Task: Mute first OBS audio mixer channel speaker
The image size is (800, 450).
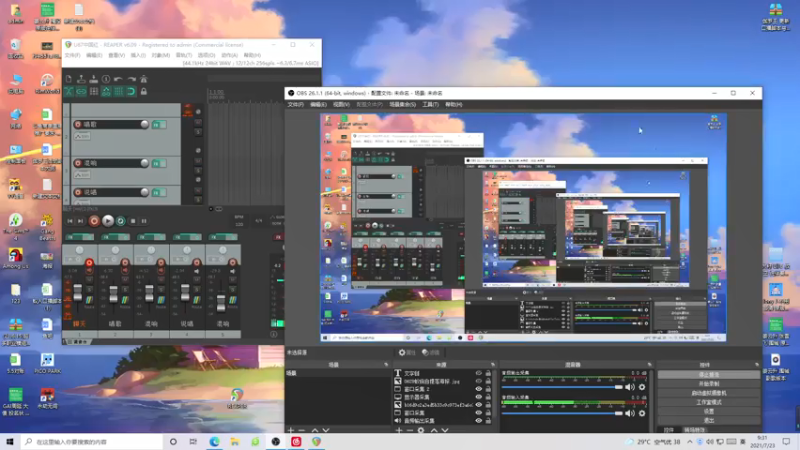Action: coord(630,387)
